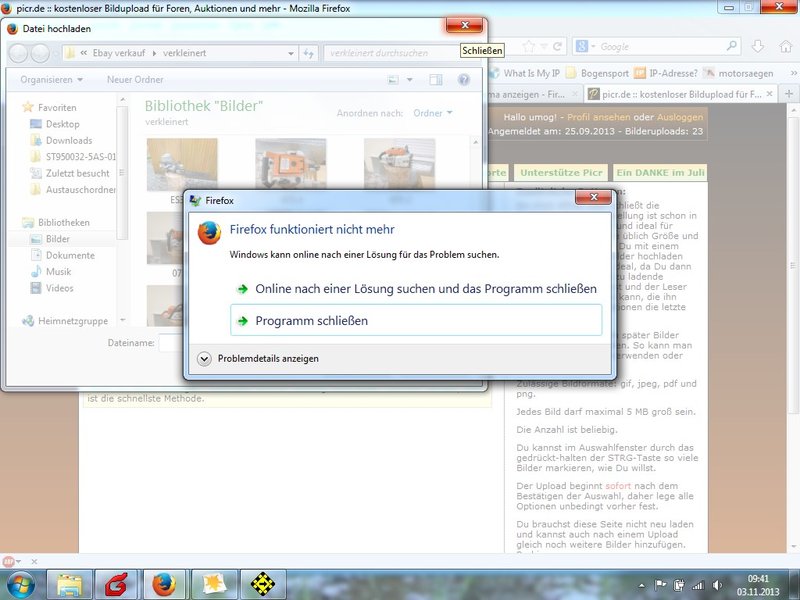Select 'Ebay verkauf' in breadcrumb
Image resolution: width=800 pixels, height=600 pixels.
(119, 53)
